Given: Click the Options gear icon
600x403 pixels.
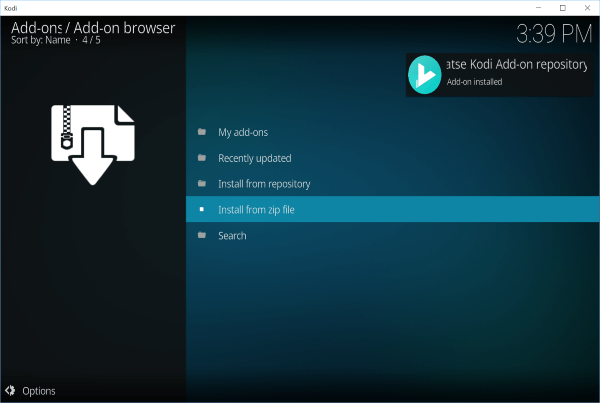Looking at the screenshot, I should coord(10,391).
